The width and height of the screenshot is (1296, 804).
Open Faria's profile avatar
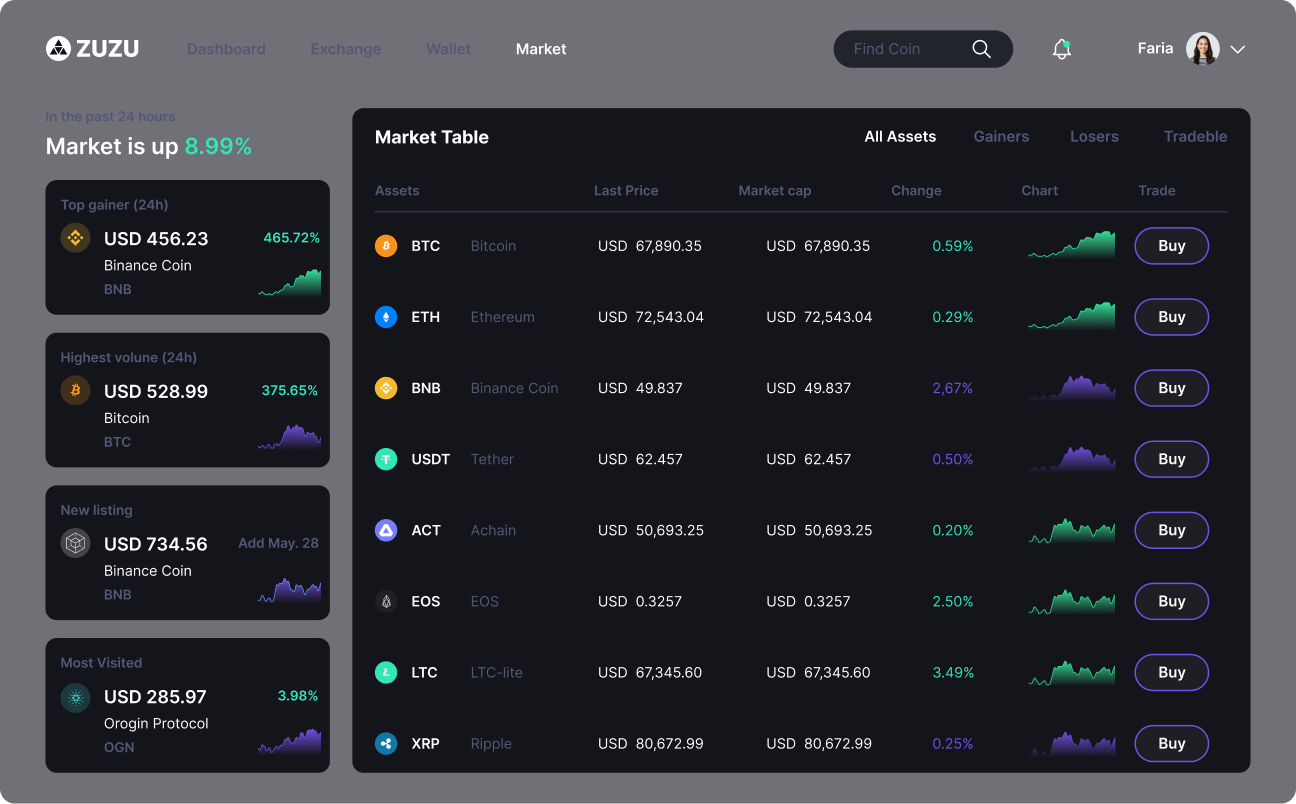coord(1202,49)
